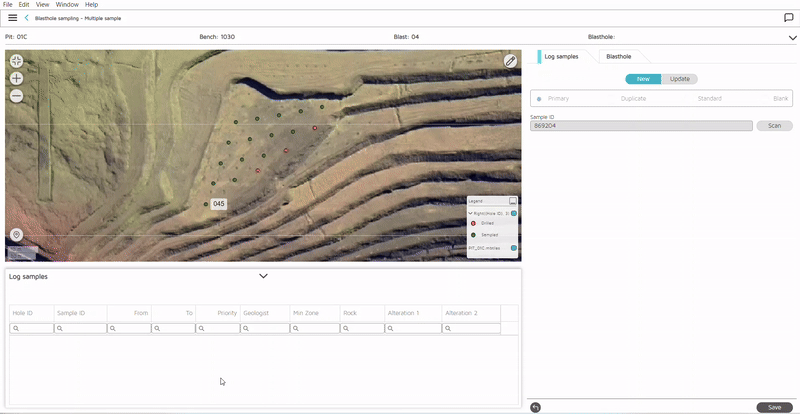Click the map measure ruler icon
This screenshot has height=414, width=800.
coord(510,61)
